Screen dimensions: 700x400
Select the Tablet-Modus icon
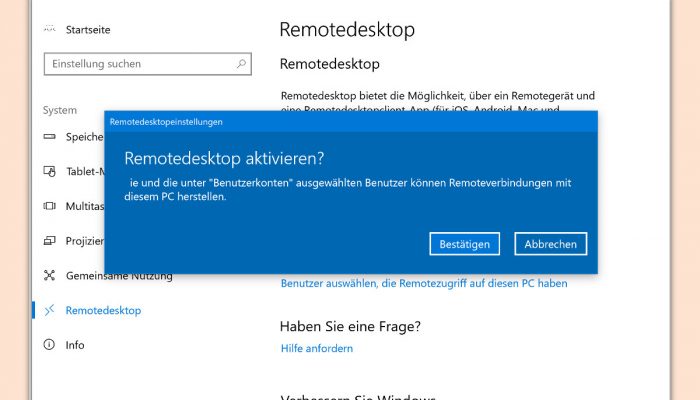(x=50, y=171)
